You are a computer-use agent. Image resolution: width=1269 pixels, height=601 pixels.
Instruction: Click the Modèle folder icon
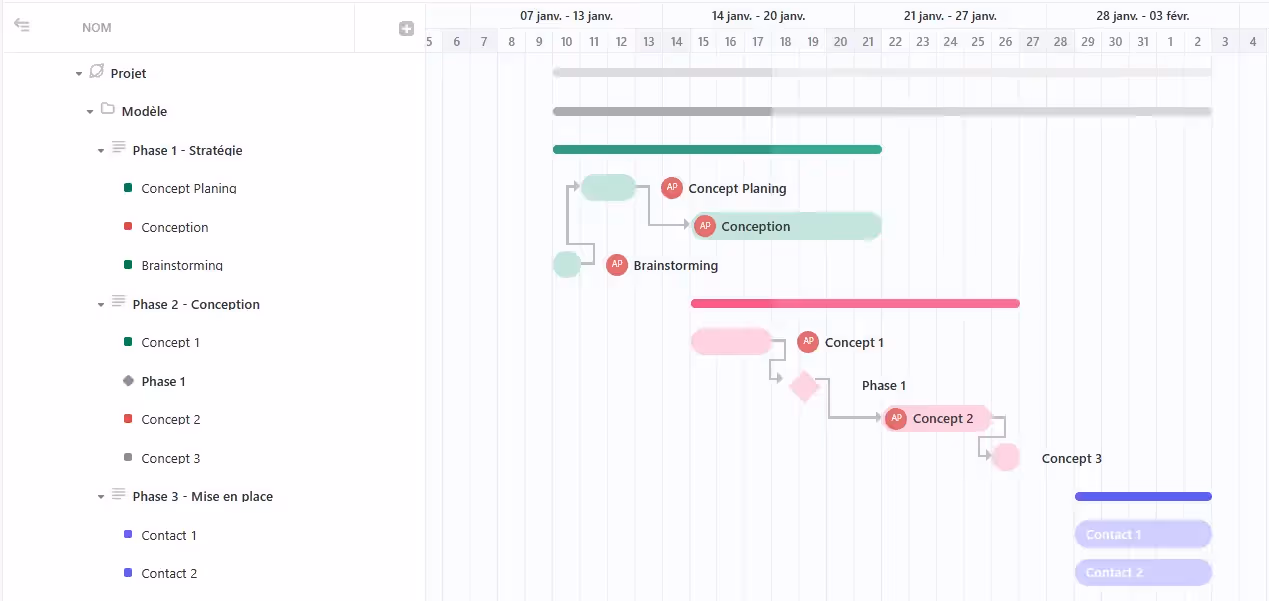[x=108, y=110]
